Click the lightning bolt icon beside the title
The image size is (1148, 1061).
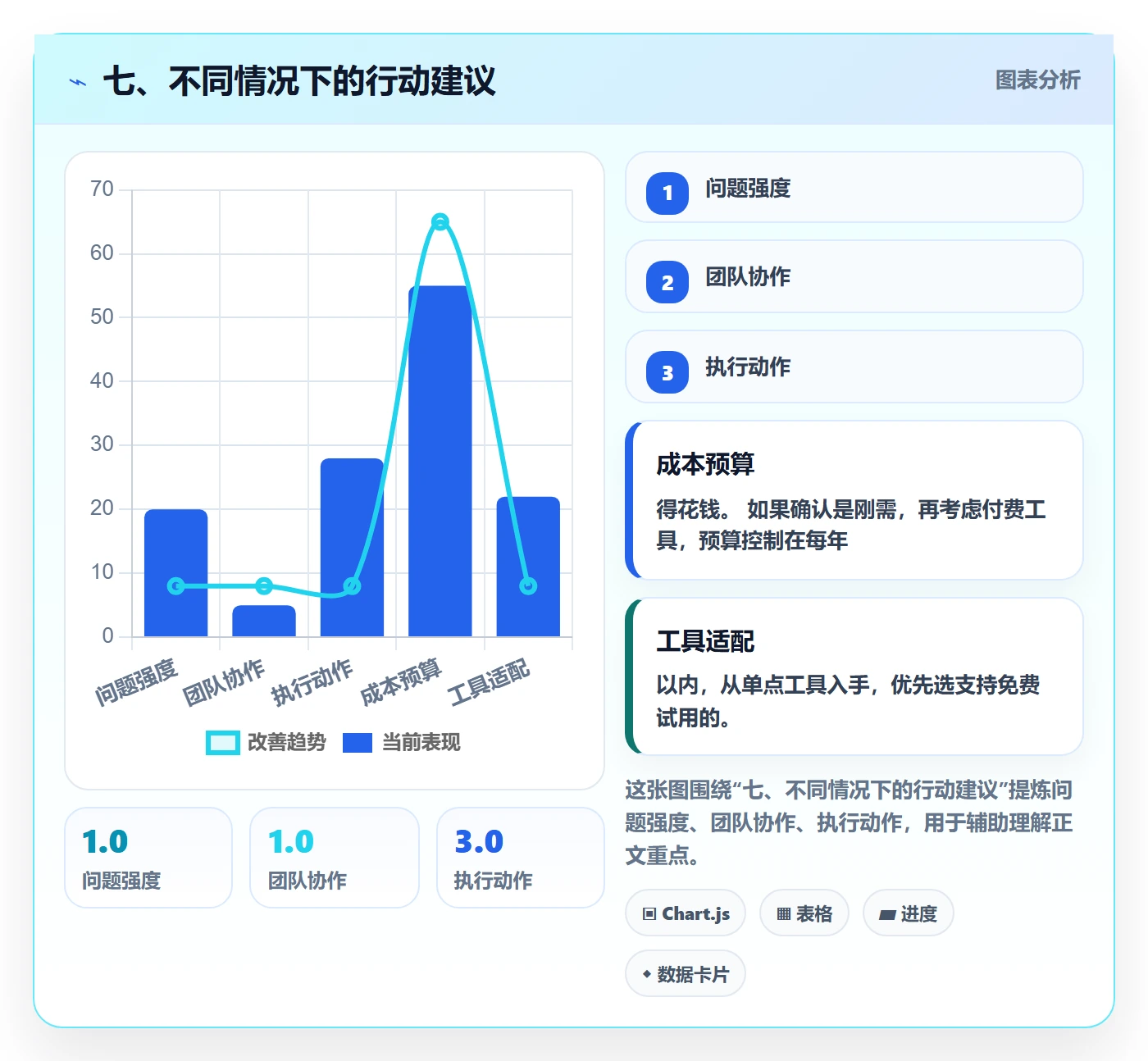tap(78, 82)
